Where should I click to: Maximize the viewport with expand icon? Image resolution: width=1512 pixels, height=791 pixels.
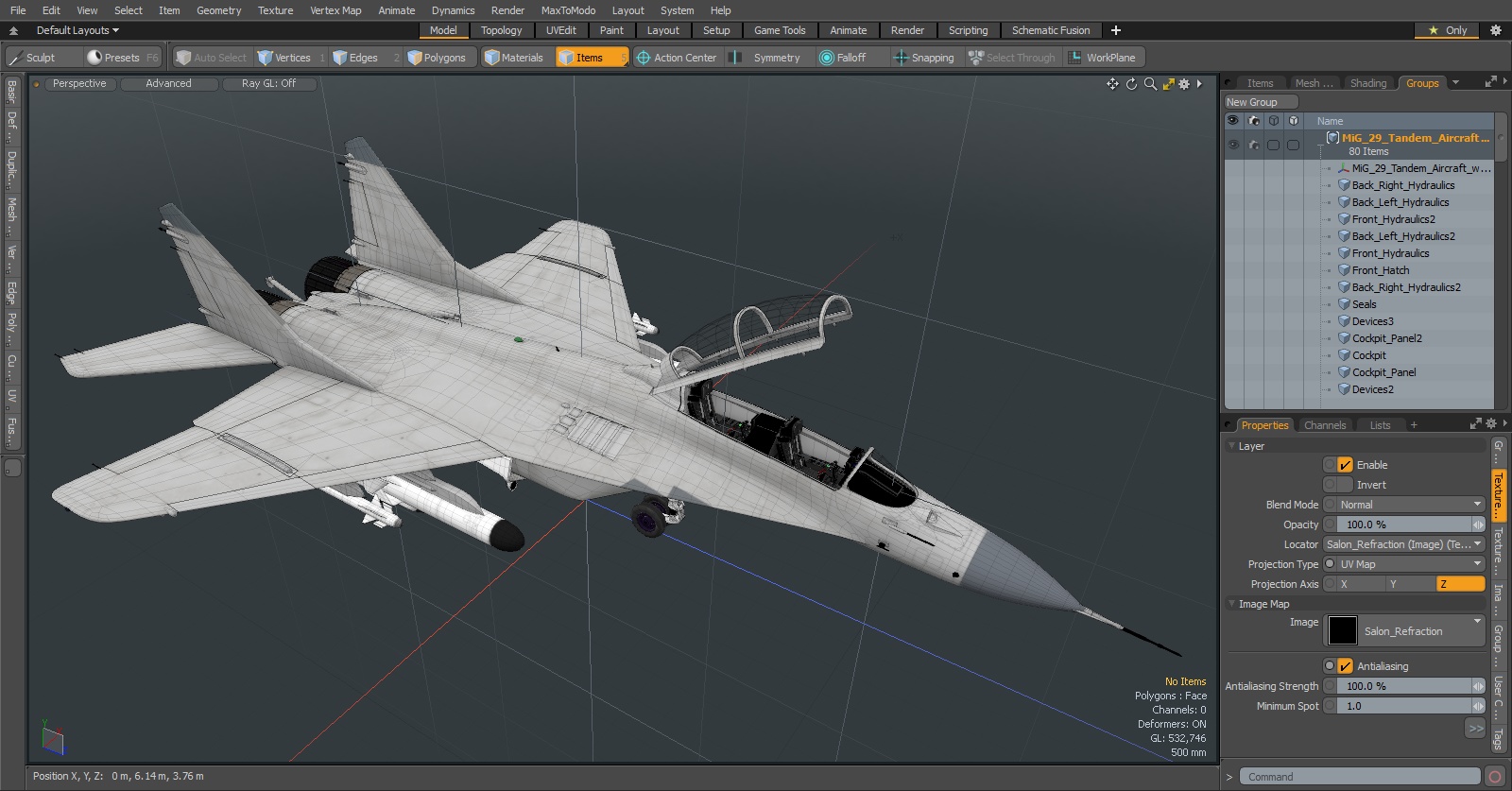point(1168,84)
